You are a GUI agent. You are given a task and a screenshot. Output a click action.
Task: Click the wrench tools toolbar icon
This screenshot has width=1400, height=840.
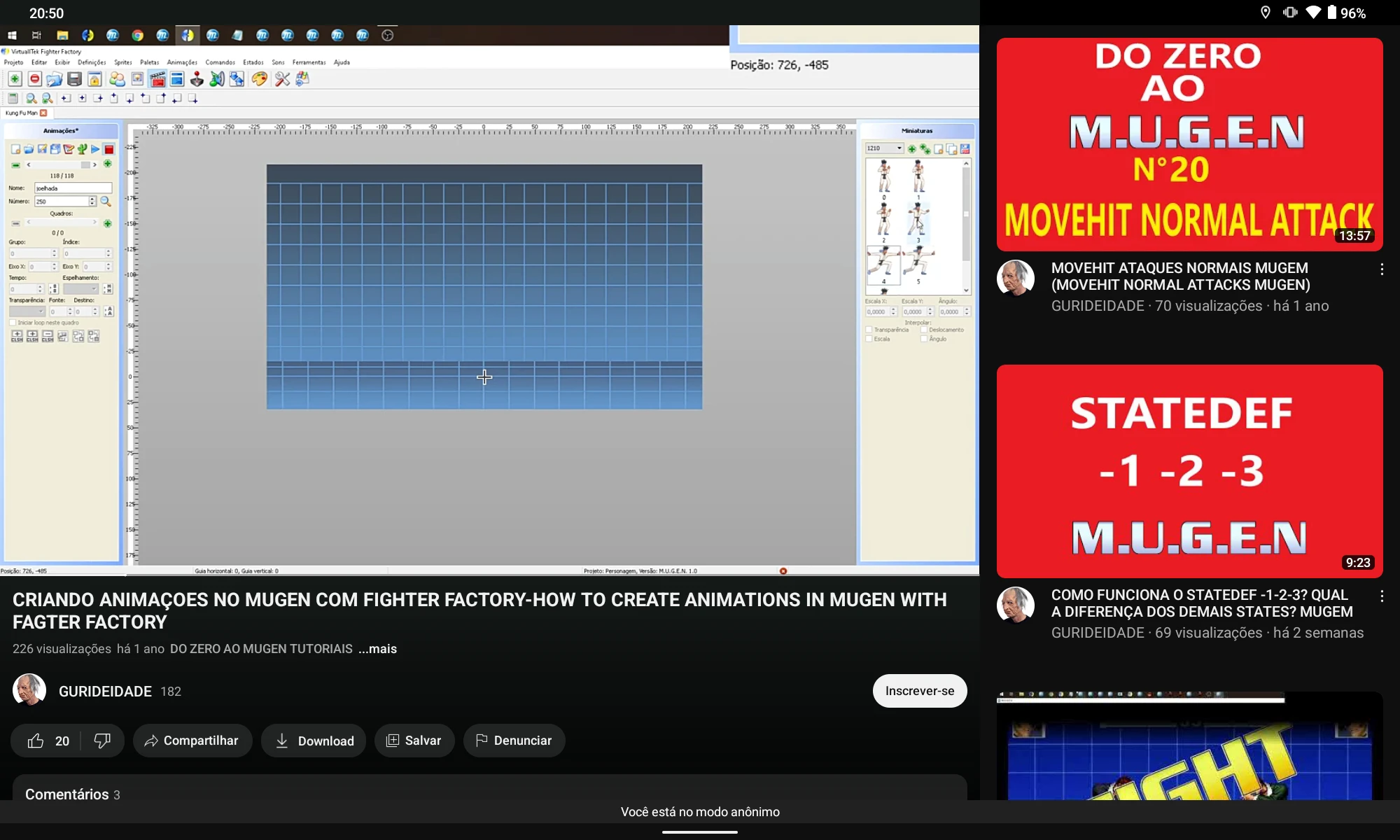tap(282, 79)
